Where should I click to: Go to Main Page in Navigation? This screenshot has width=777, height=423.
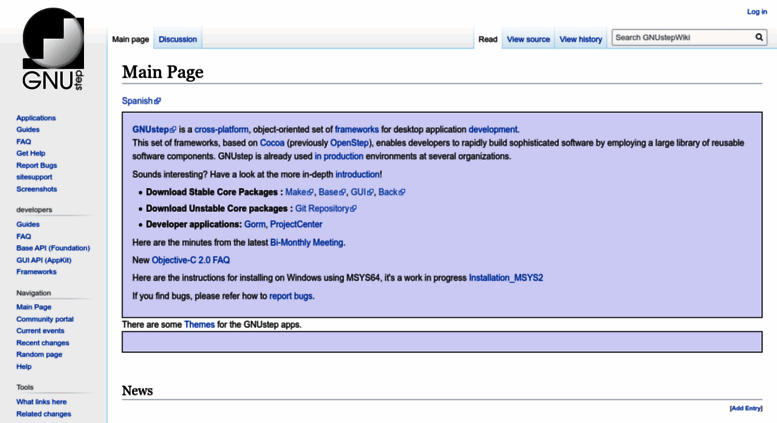click(x=34, y=307)
